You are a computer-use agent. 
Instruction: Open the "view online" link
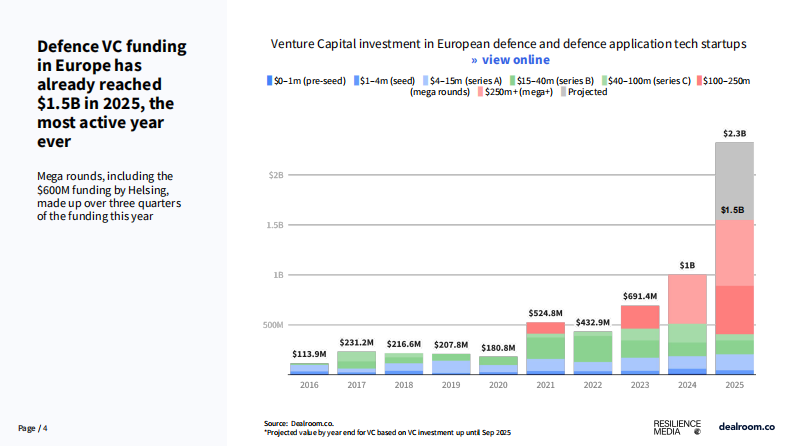coord(510,60)
